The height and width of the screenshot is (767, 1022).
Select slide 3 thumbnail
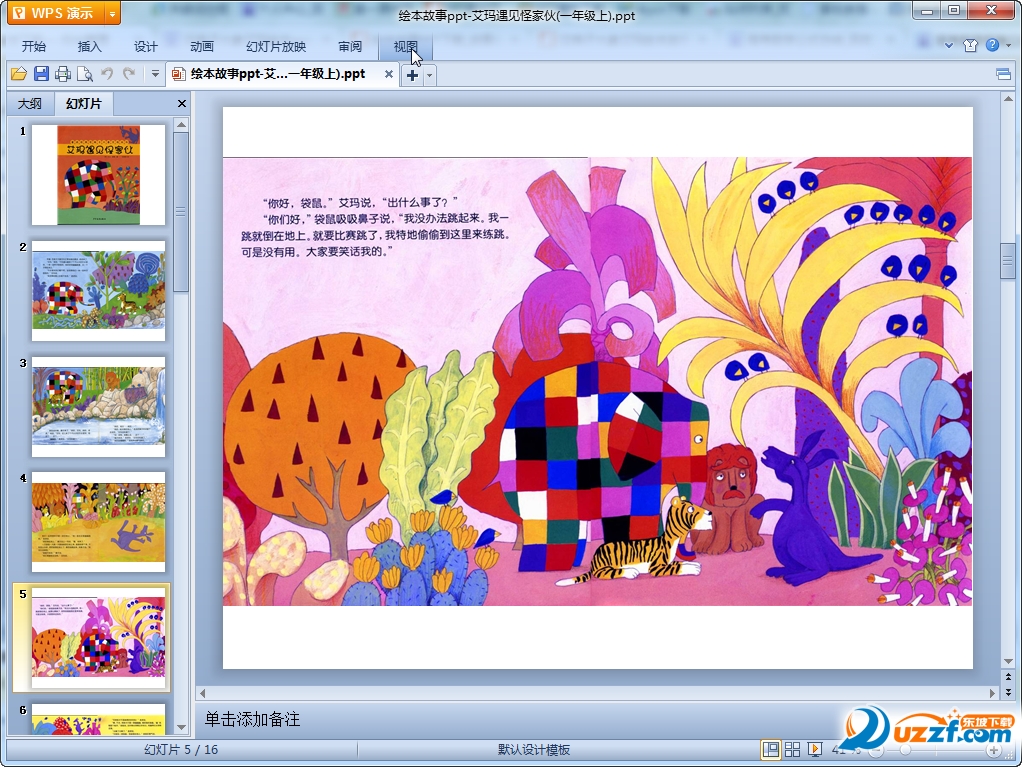pos(98,407)
